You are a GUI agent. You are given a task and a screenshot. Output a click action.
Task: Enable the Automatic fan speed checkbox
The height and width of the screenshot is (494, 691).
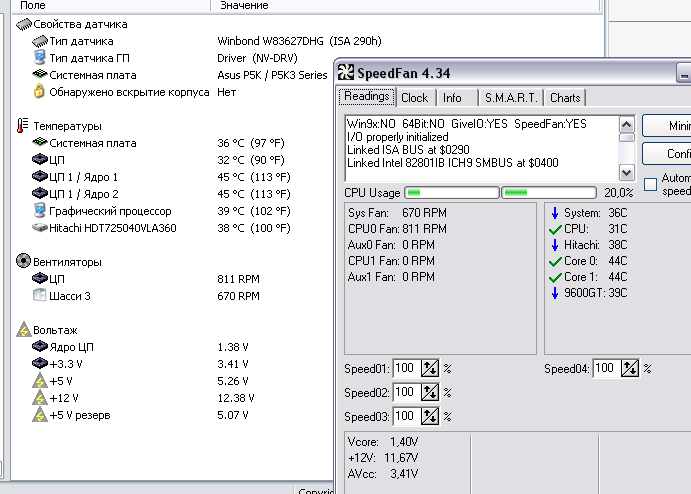[650, 184]
